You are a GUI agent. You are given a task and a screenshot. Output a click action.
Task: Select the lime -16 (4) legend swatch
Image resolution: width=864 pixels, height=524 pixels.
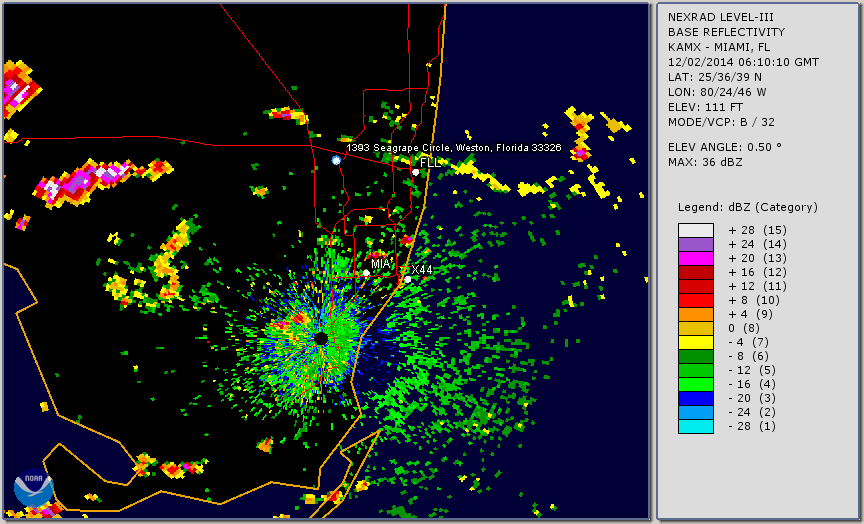pos(695,385)
